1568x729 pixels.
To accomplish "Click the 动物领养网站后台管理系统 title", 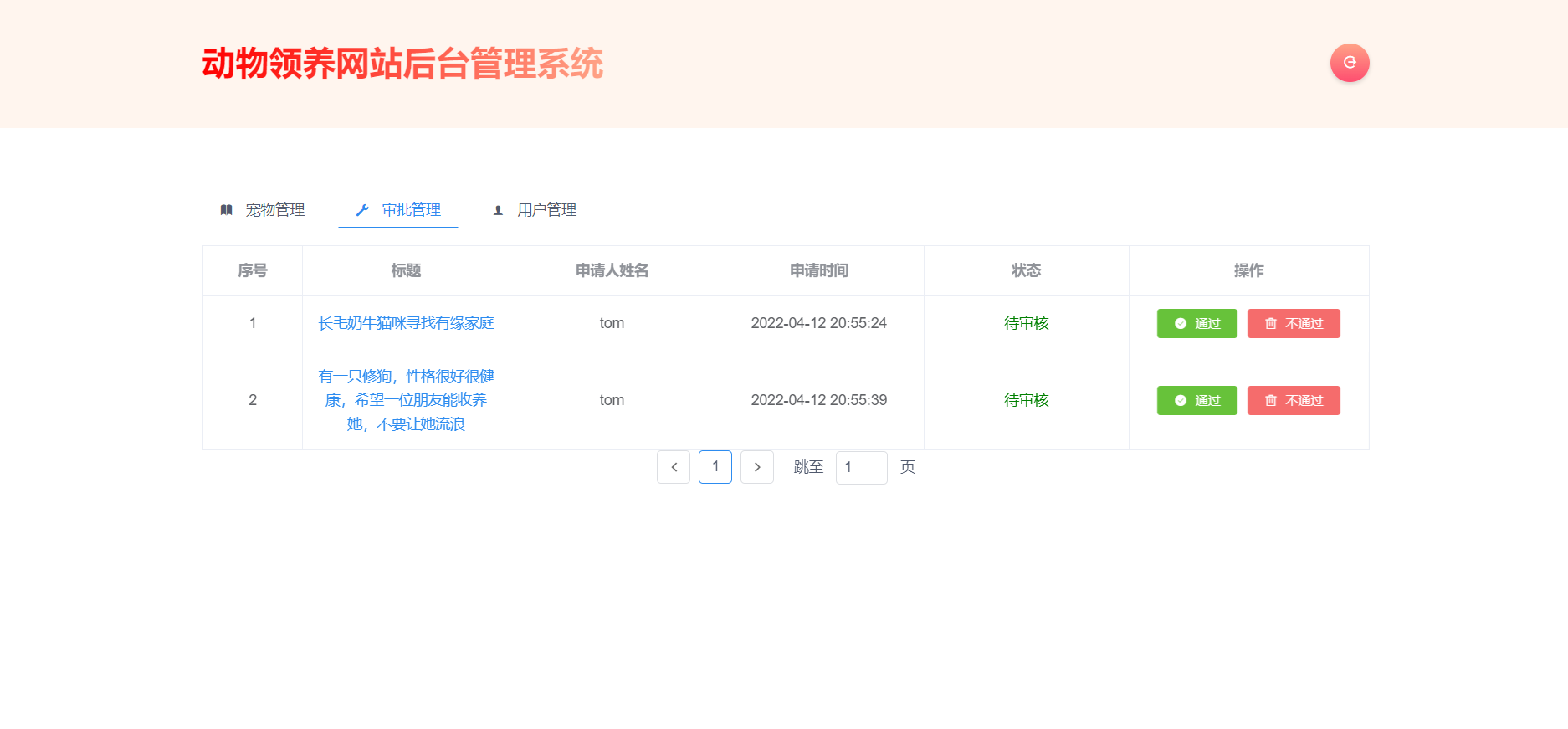I will pyautogui.click(x=402, y=64).
